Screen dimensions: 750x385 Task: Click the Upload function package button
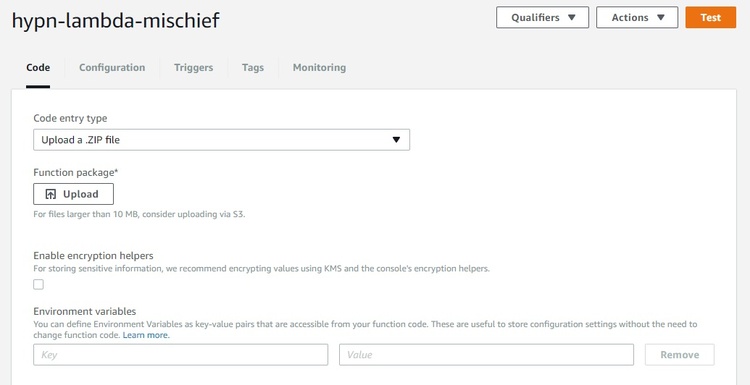[74, 194]
